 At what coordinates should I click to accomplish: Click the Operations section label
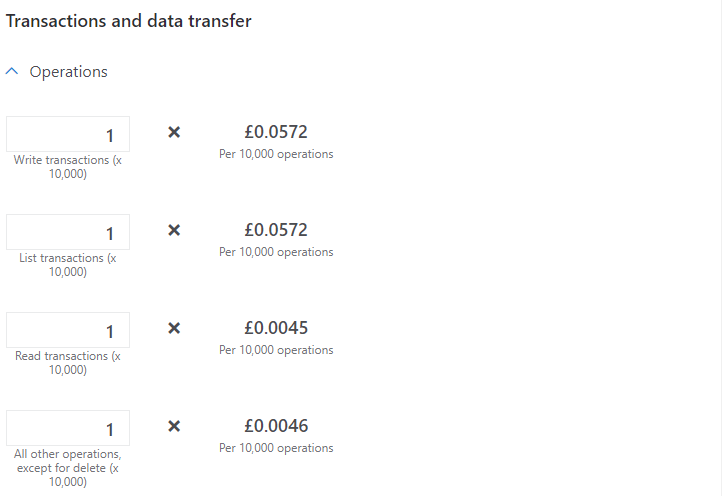(68, 72)
